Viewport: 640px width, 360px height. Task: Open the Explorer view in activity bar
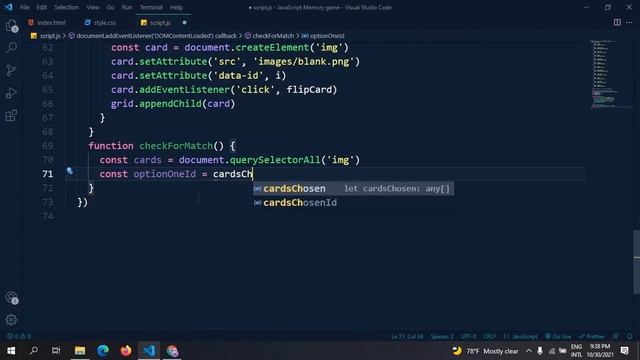pyautogui.click(x=11, y=27)
